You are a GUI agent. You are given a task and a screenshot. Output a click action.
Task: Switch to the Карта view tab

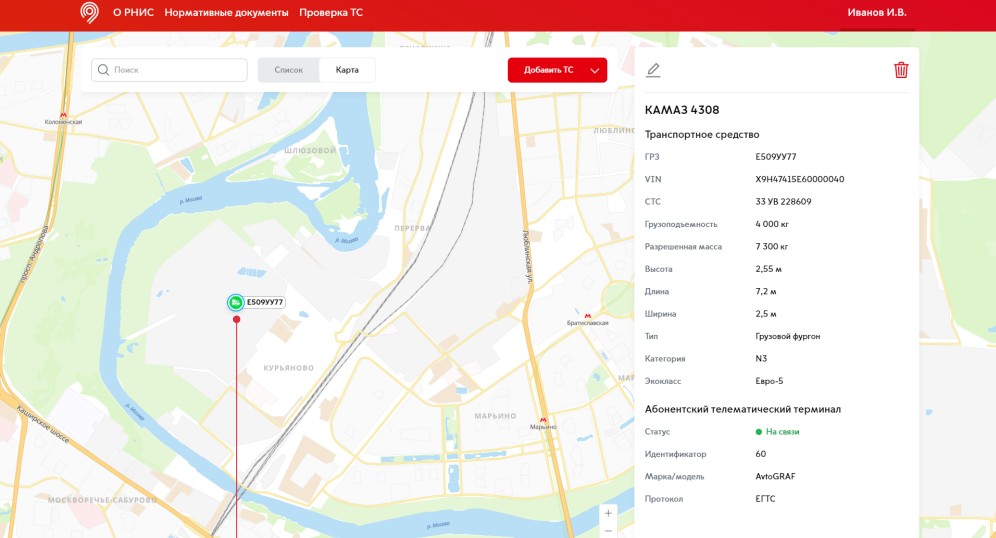347,70
